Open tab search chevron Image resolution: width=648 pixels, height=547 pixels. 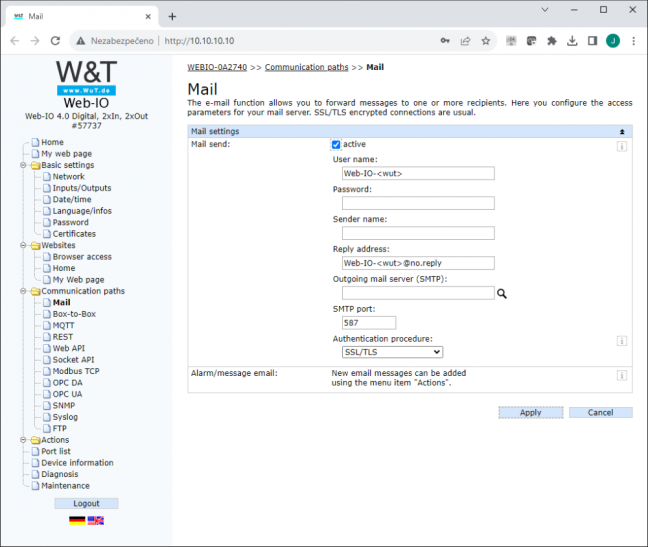(x=545, y=10)
